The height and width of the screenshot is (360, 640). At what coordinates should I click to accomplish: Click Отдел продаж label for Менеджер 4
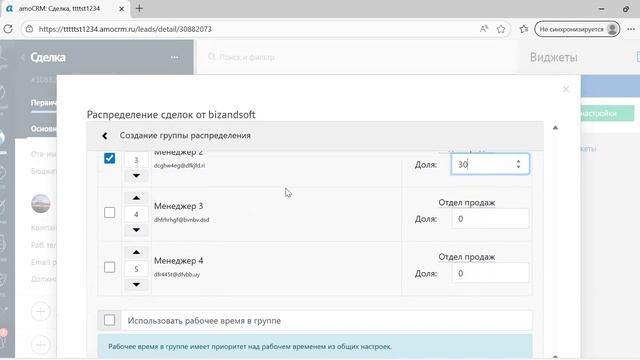(467, 257)
